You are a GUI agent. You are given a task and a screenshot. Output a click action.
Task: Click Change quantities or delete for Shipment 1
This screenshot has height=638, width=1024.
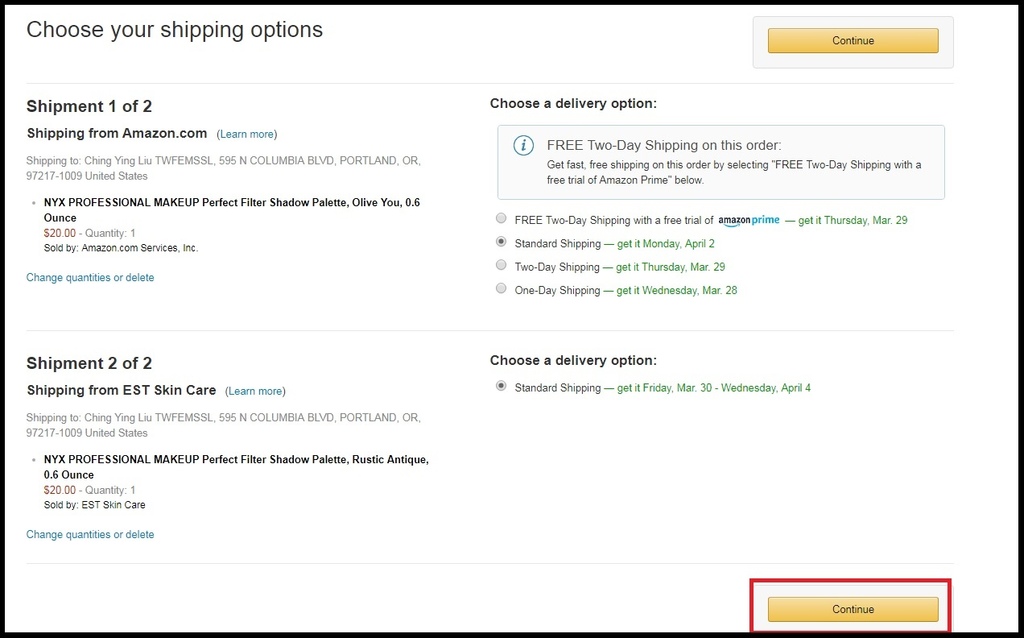[x=90, y=278]
